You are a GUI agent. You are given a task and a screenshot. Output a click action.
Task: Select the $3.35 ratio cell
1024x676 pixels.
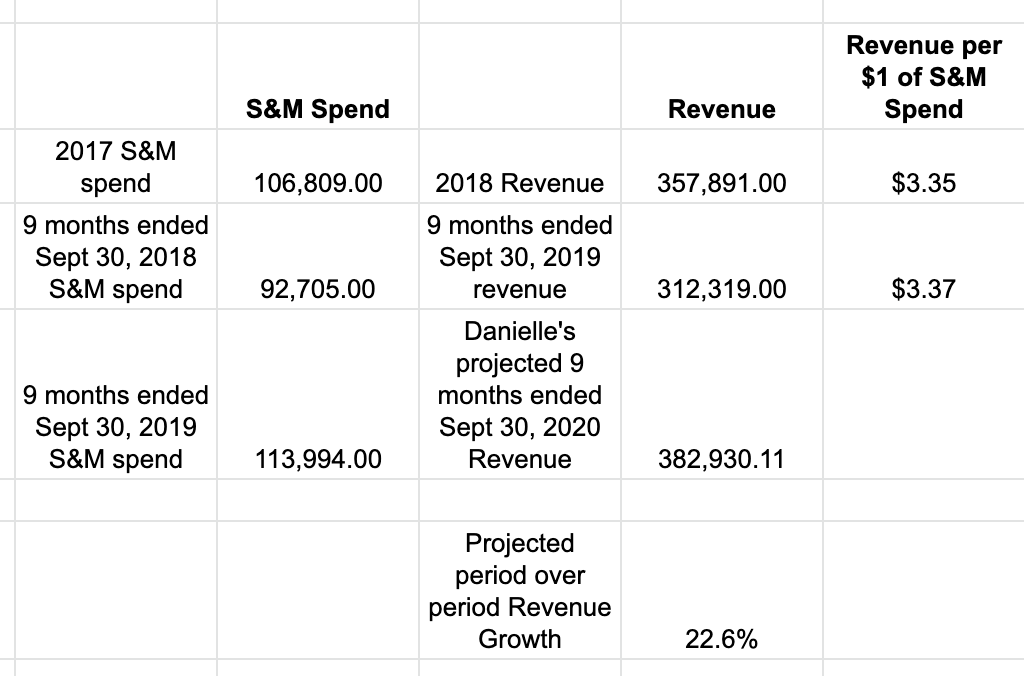(923, 167)
